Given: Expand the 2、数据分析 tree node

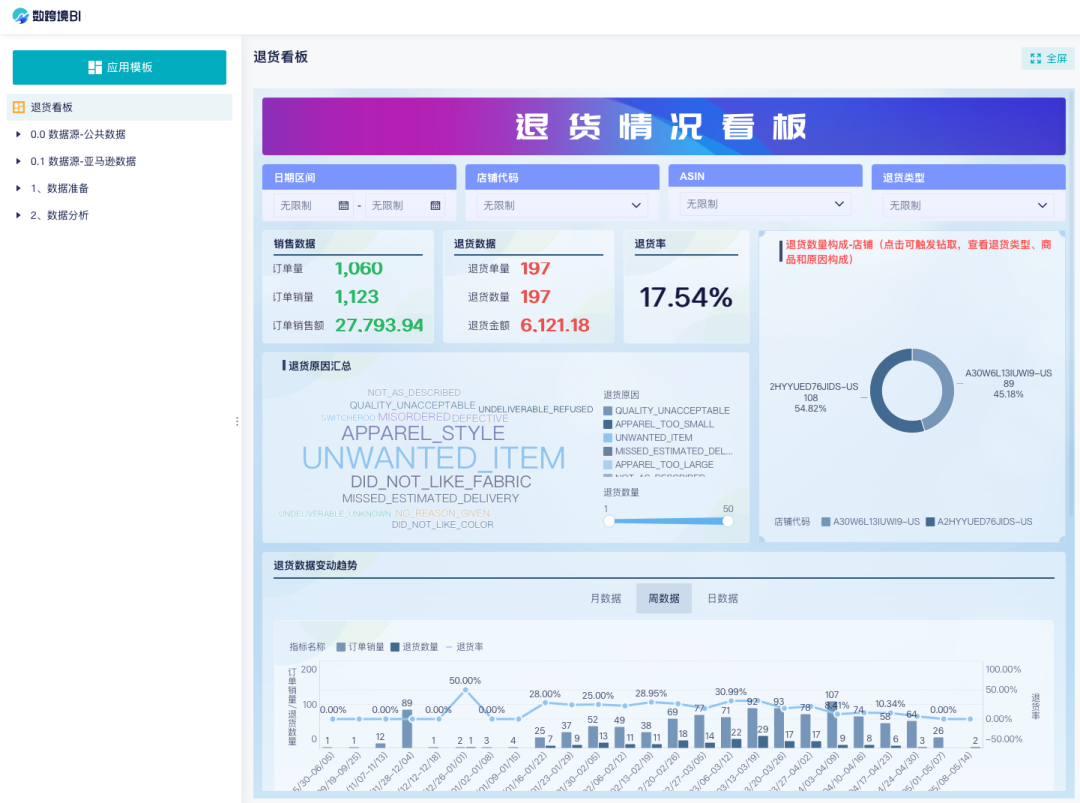Looking at the screenshot, I should [x=19, y=215].
